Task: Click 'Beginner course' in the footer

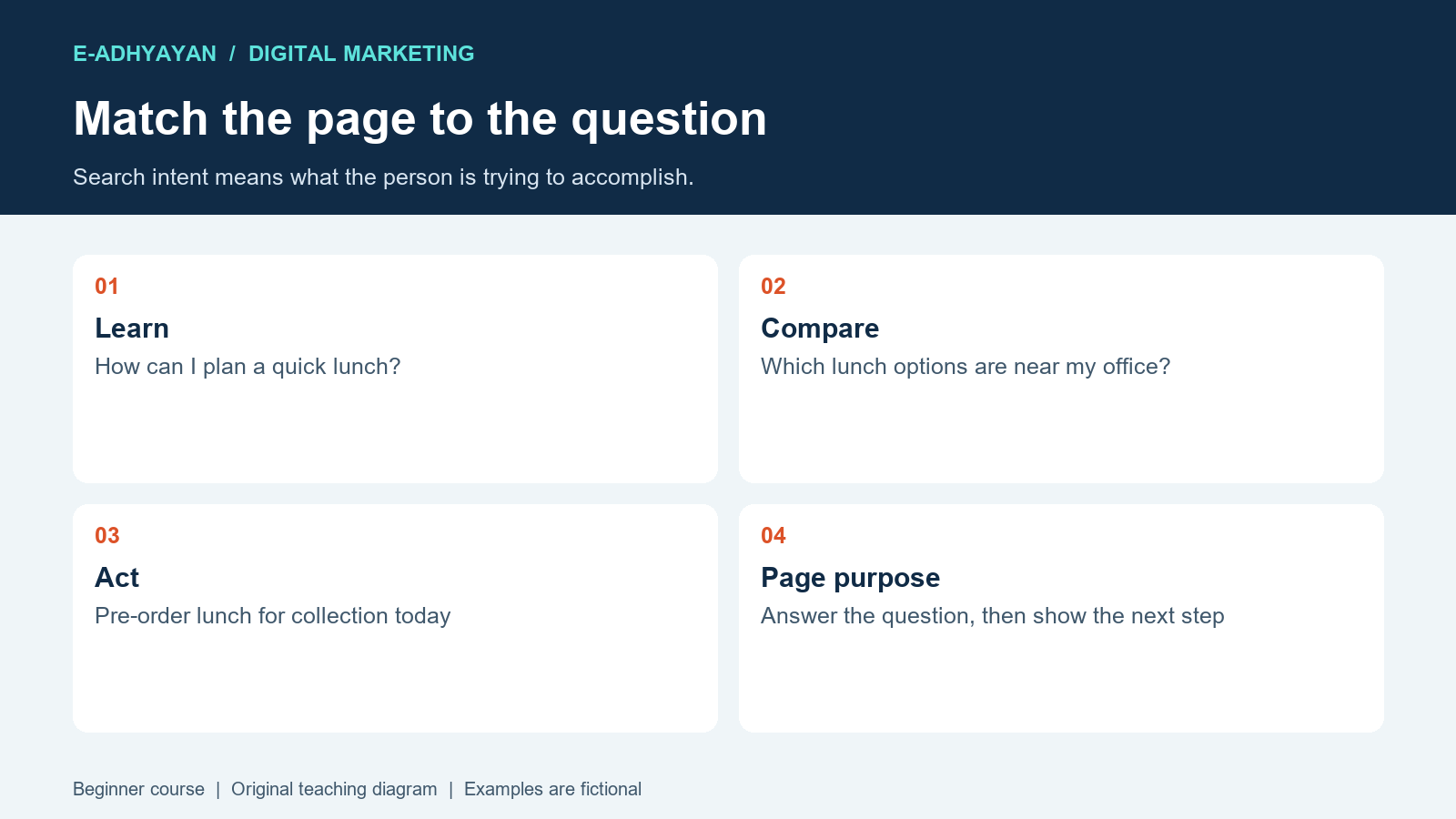Action: coord(138,789)
